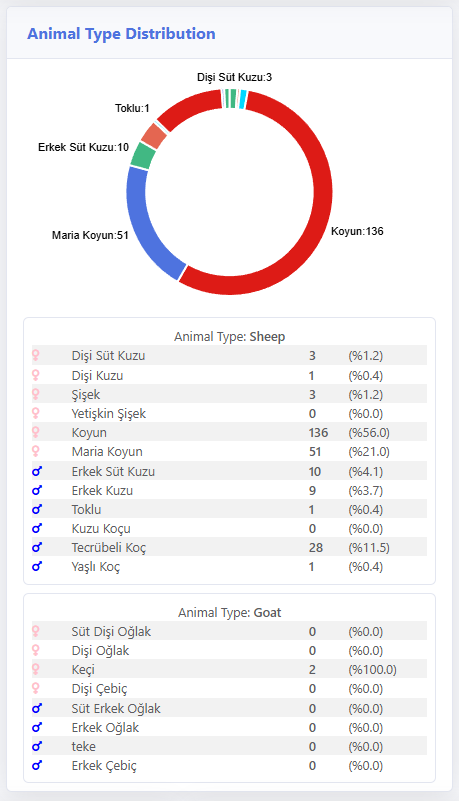Click the Maria Koyun:51 chart label

tap(90, 235)
